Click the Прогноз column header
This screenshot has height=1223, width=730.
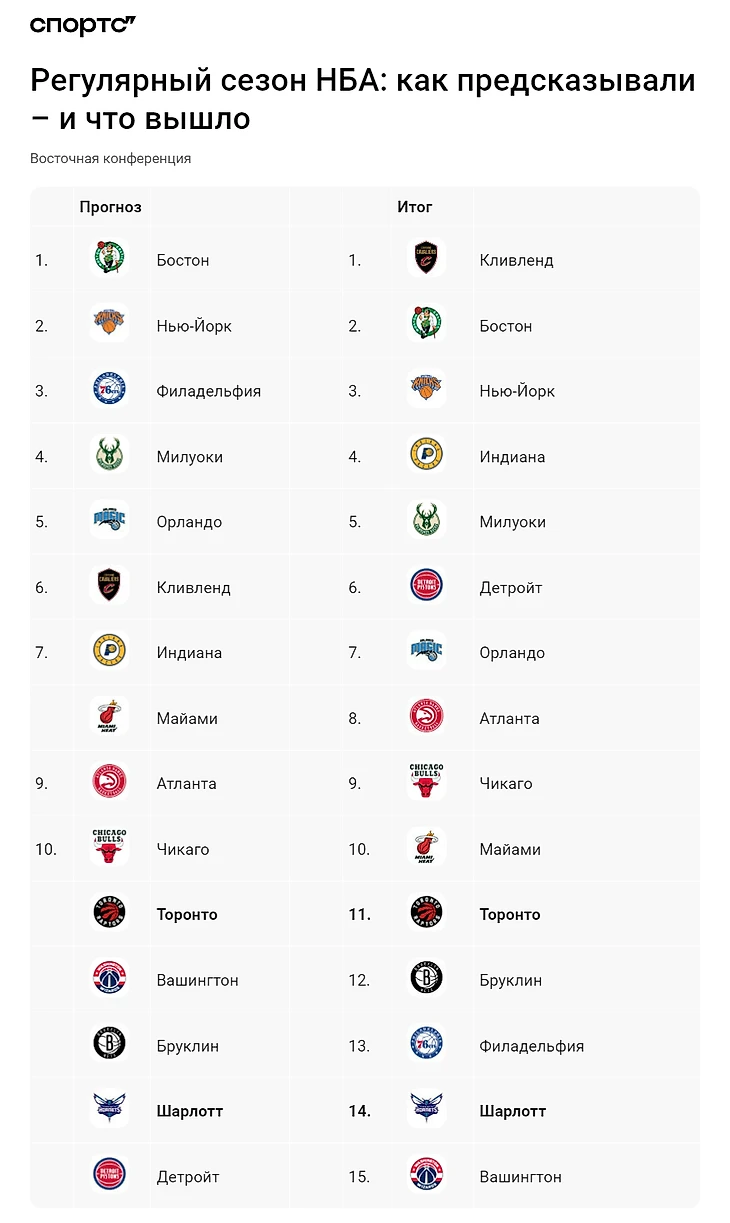click(111, 207)
